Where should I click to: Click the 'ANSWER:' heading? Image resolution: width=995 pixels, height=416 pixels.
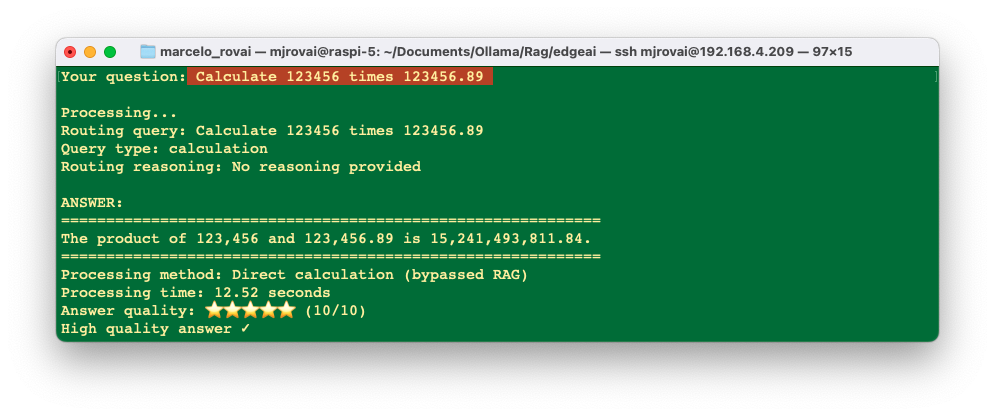click(x=92, y=203)
